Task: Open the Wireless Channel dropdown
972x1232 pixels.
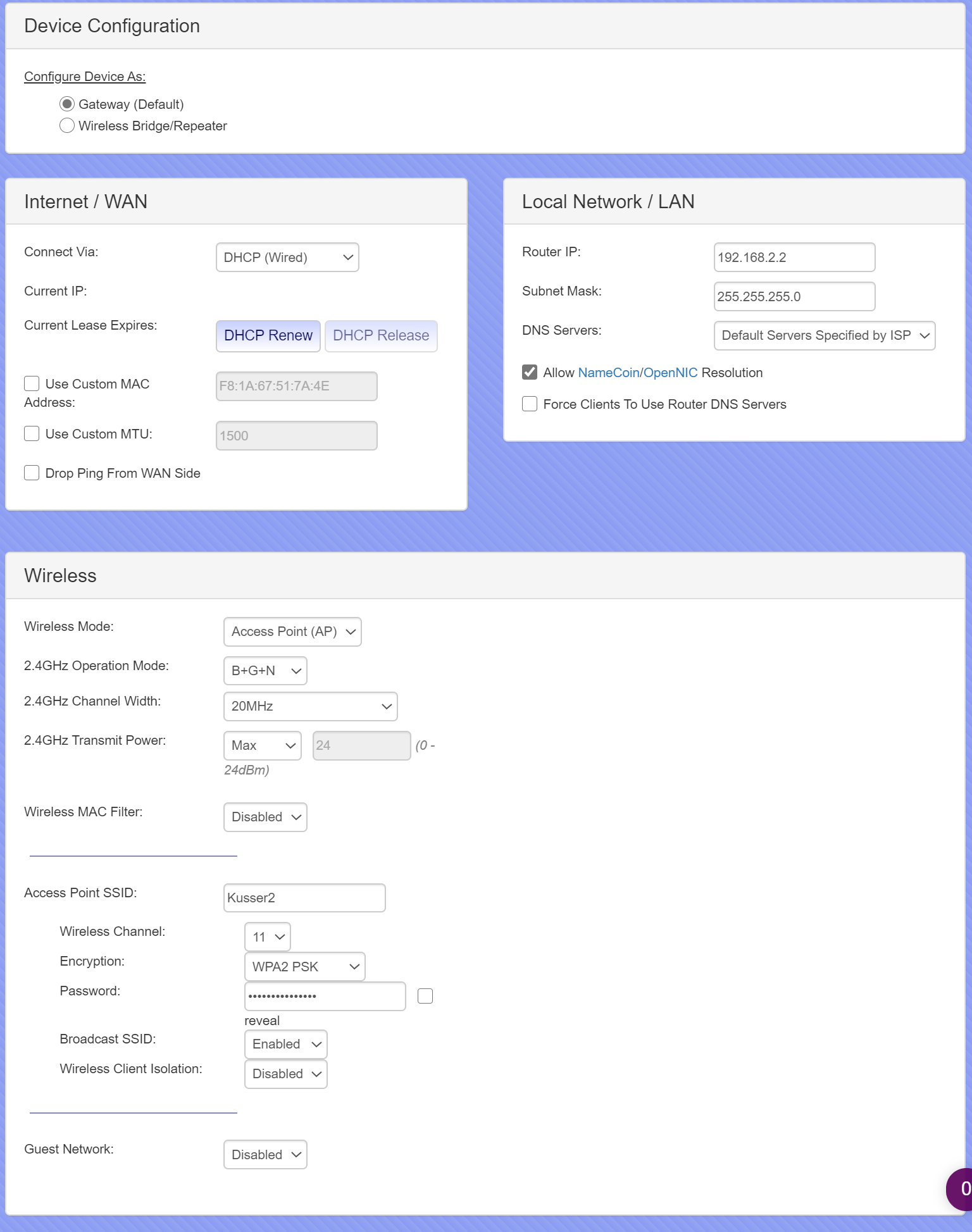Action: point(268,937)
